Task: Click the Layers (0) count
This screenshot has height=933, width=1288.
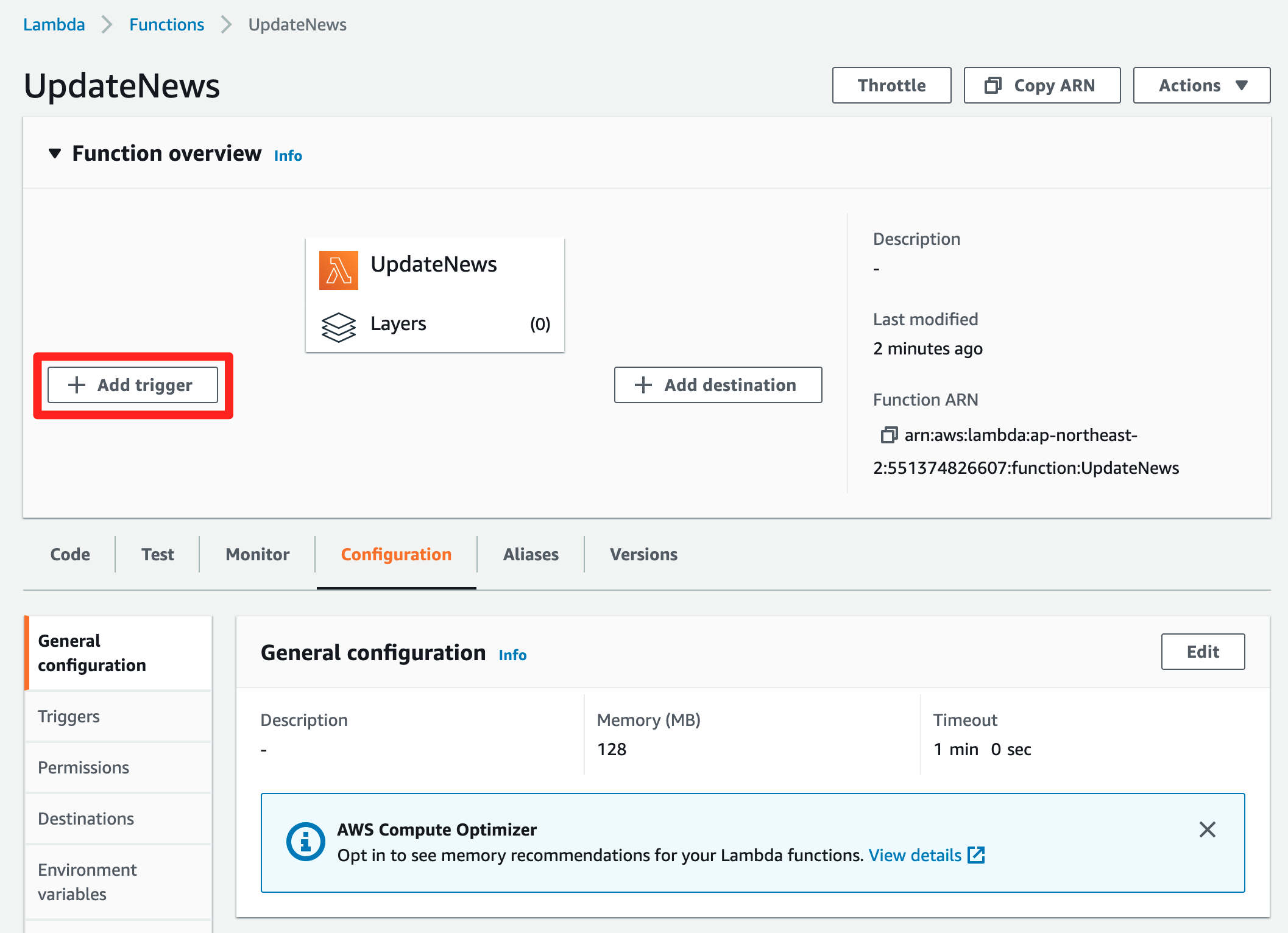Action: click(540, 324)
